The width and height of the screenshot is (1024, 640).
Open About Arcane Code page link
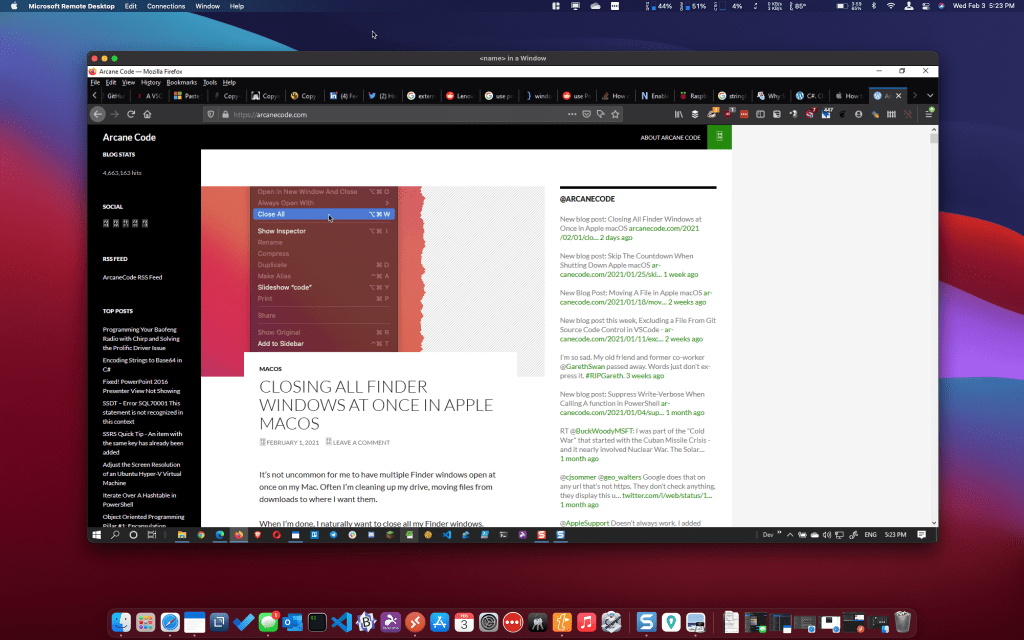point(670,137)
